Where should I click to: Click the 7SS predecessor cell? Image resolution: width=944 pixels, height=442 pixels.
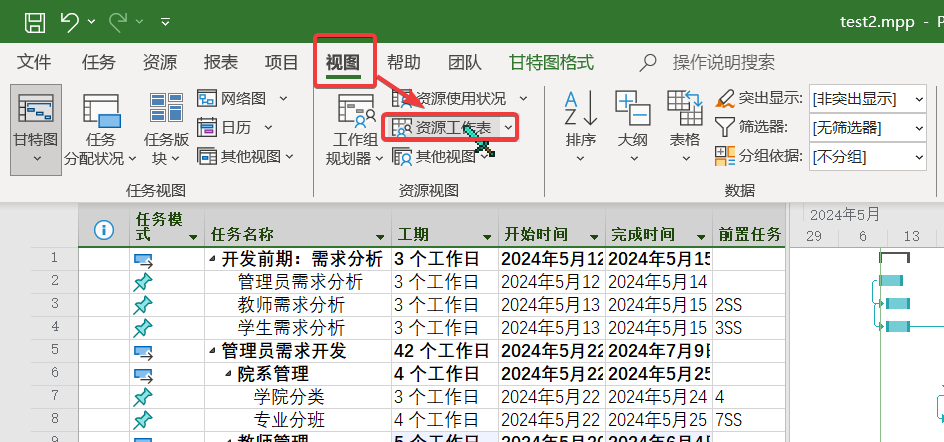point(750,420)
